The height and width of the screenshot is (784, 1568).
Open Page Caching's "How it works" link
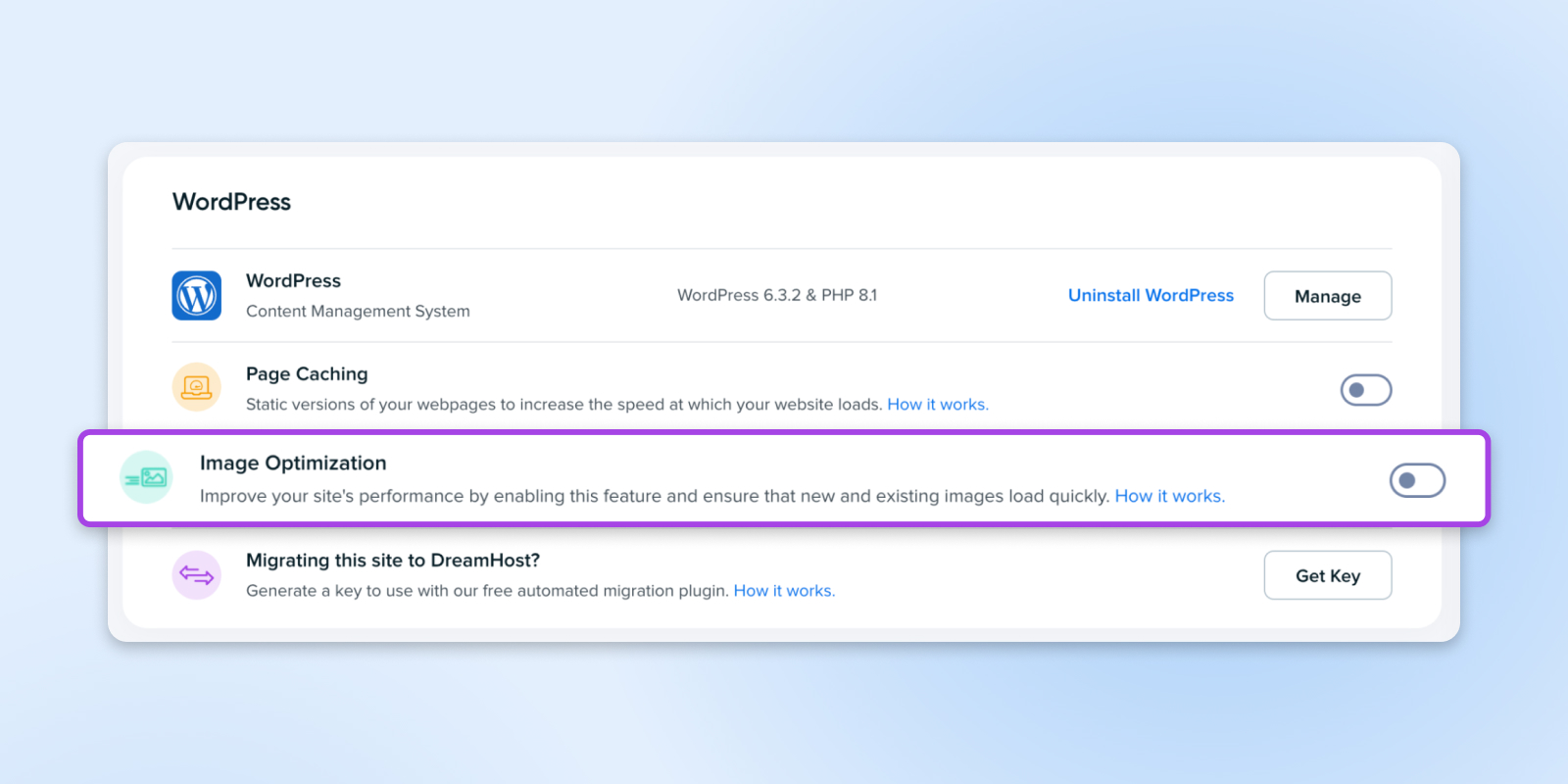tap(937, 405)
